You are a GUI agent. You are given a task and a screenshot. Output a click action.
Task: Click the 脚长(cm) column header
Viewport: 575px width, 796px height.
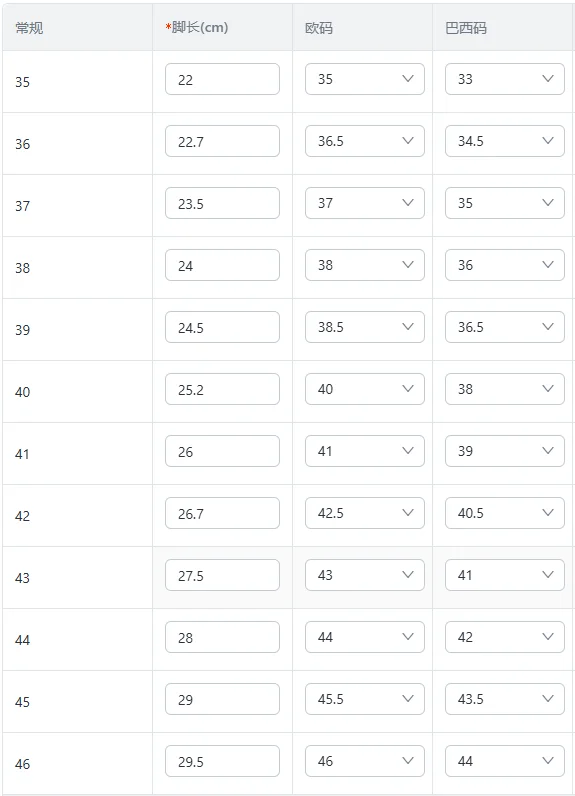tap(197, 27)
